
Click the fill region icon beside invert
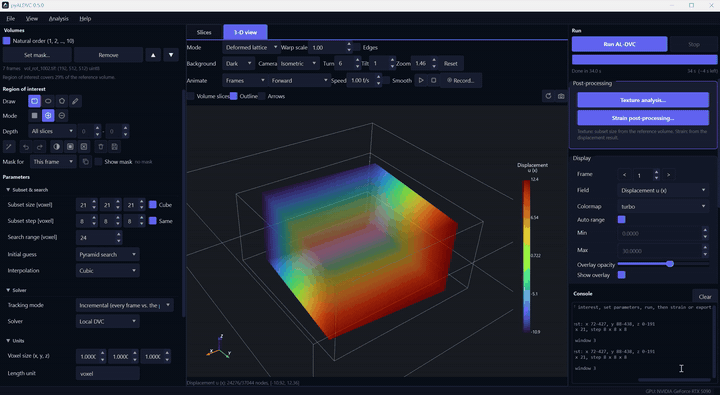(70, 147)
